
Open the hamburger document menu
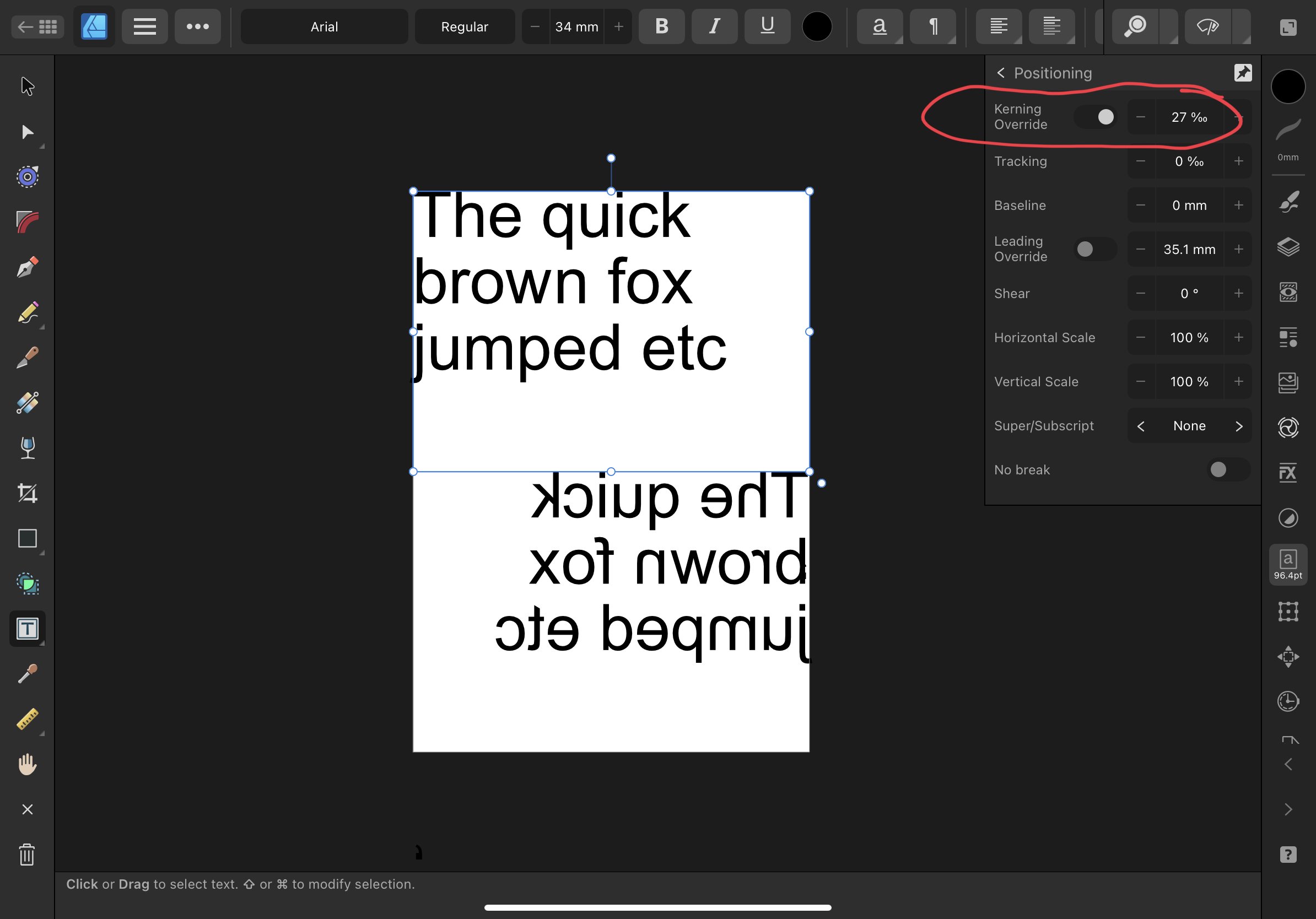(144, 26)
